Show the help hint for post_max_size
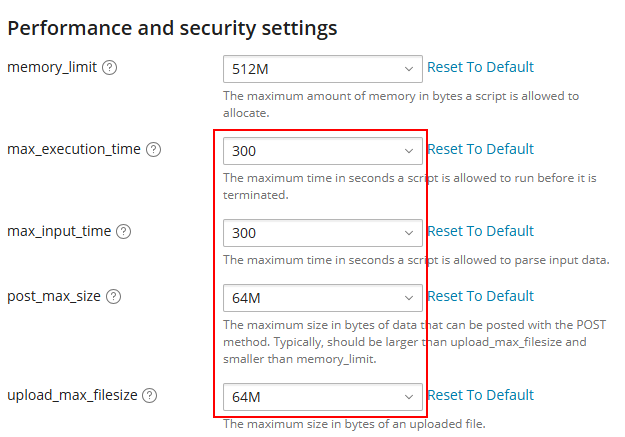The width and height of the screenshot is (625, 437). click(x=114, y=297)
